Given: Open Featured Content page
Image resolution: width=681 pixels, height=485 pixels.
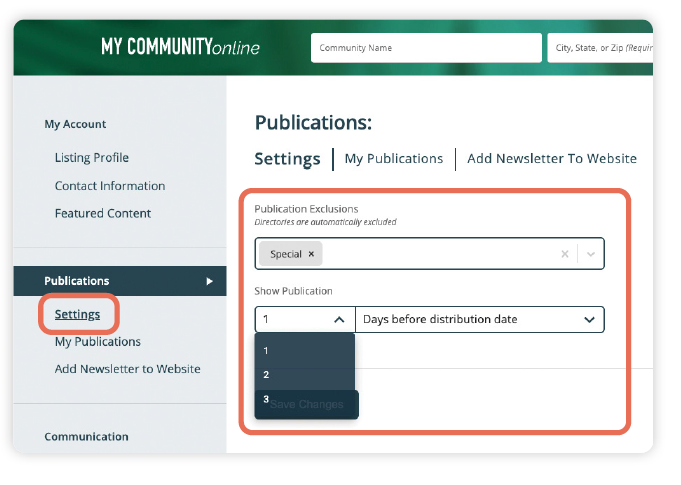Looking at the screenshot, I should point(103,213).
